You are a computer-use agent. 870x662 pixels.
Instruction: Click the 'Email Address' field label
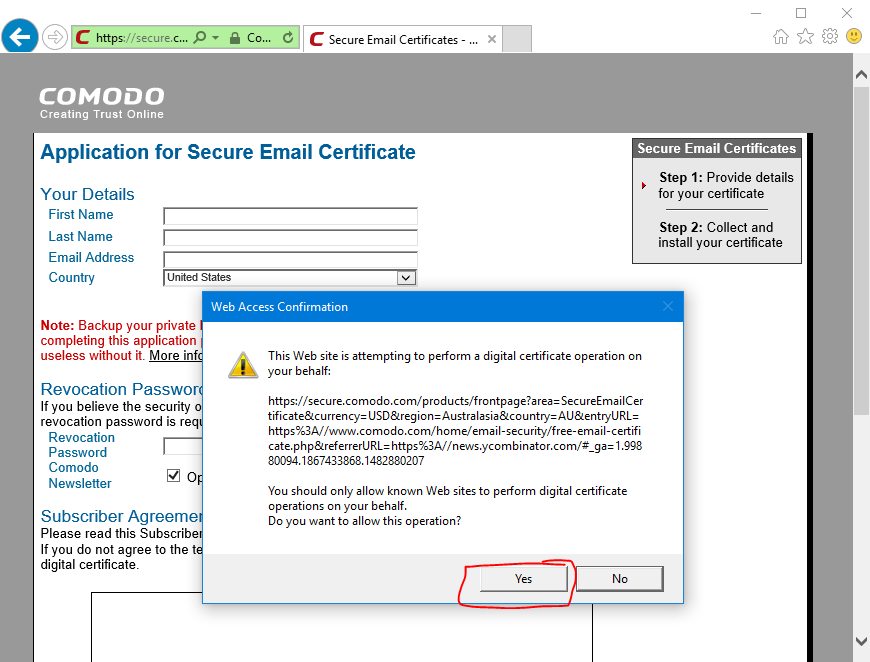[91, 257]
